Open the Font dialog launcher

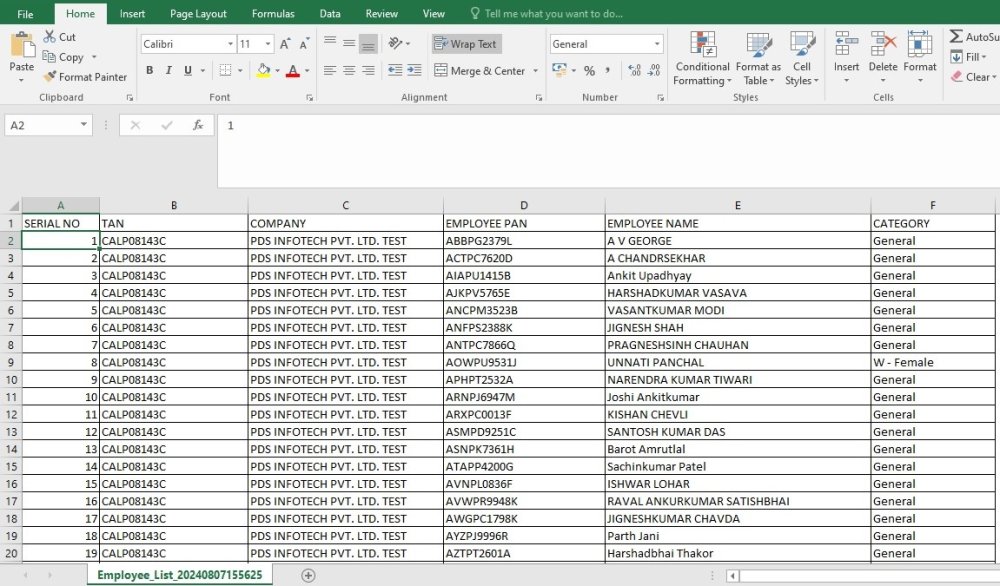[309, 98]
